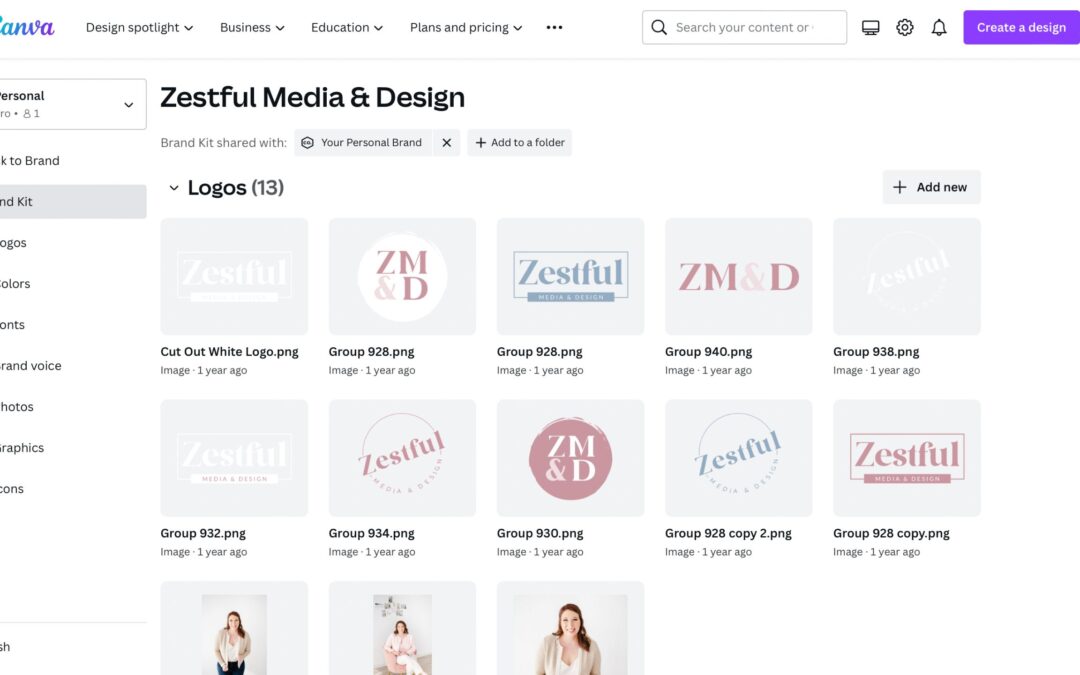Viewport: 1080px width, 675px height.
Task: Open Group 930.png thumbnail
Action: coord(570,458)
